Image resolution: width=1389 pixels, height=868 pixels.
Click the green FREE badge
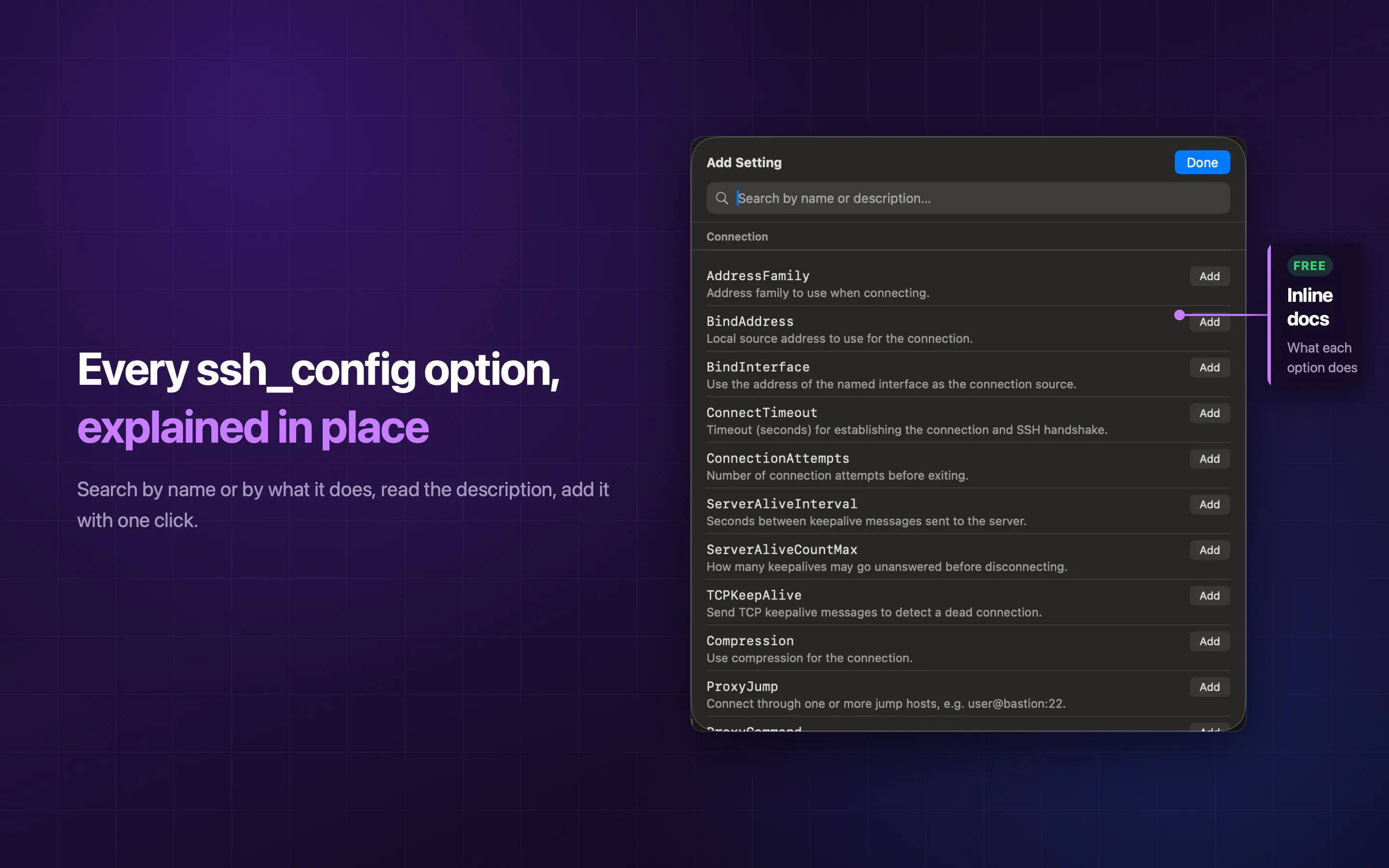point(1309,266)
